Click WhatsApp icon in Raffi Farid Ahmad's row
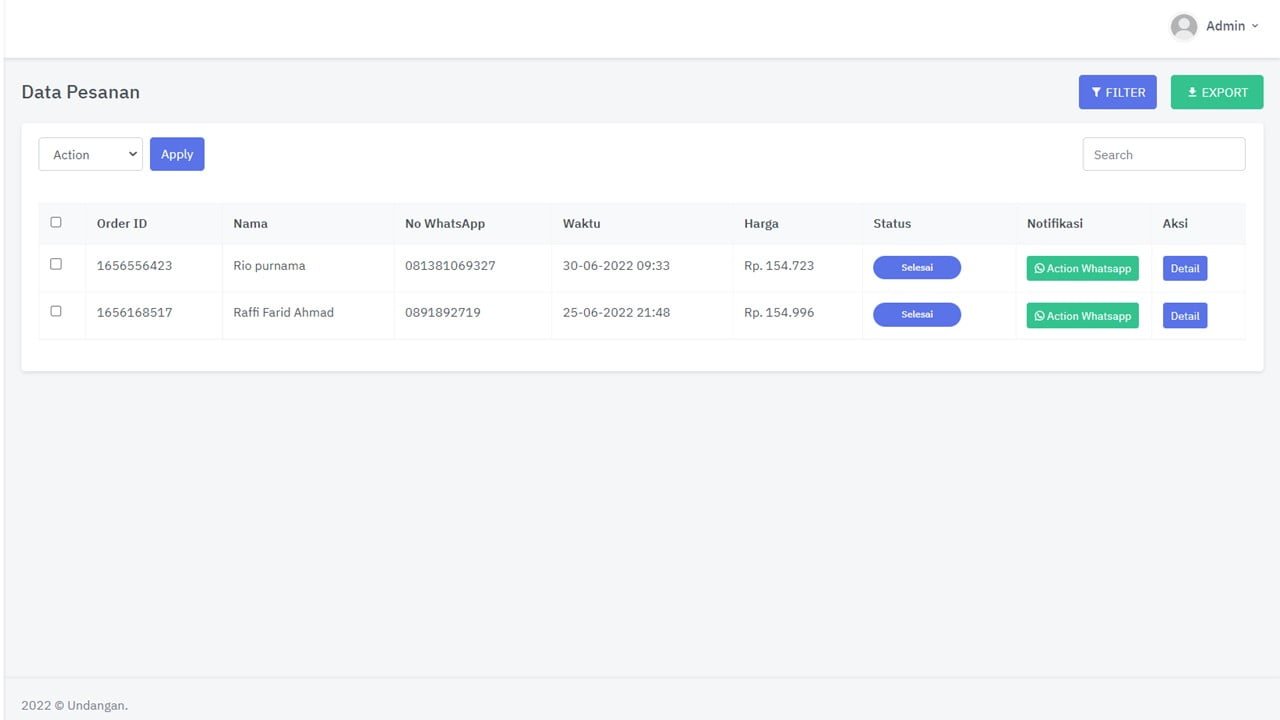 pyautogui.click(x=1039, y=316)
